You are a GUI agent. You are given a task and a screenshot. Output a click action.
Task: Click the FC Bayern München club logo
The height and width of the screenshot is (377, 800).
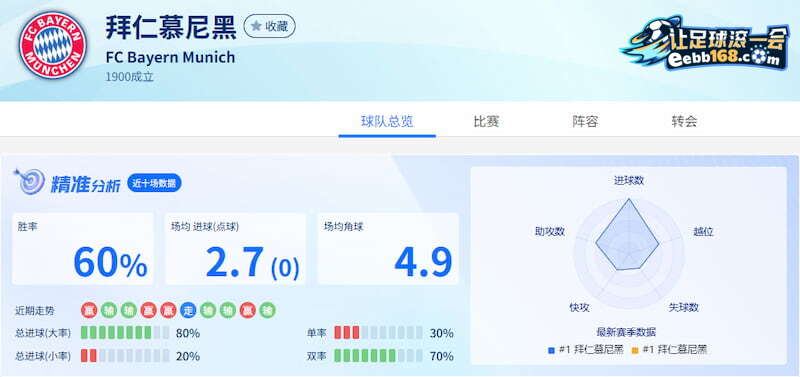(53, 45)
